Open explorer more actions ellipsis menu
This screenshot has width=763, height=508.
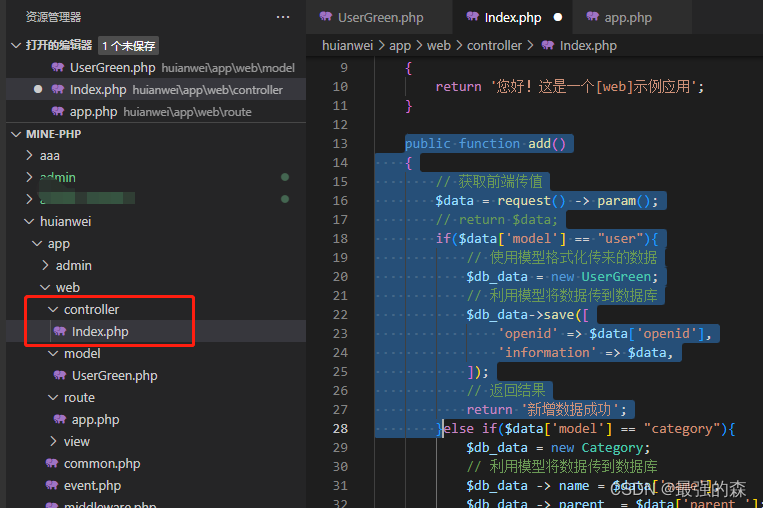(283, 17)
